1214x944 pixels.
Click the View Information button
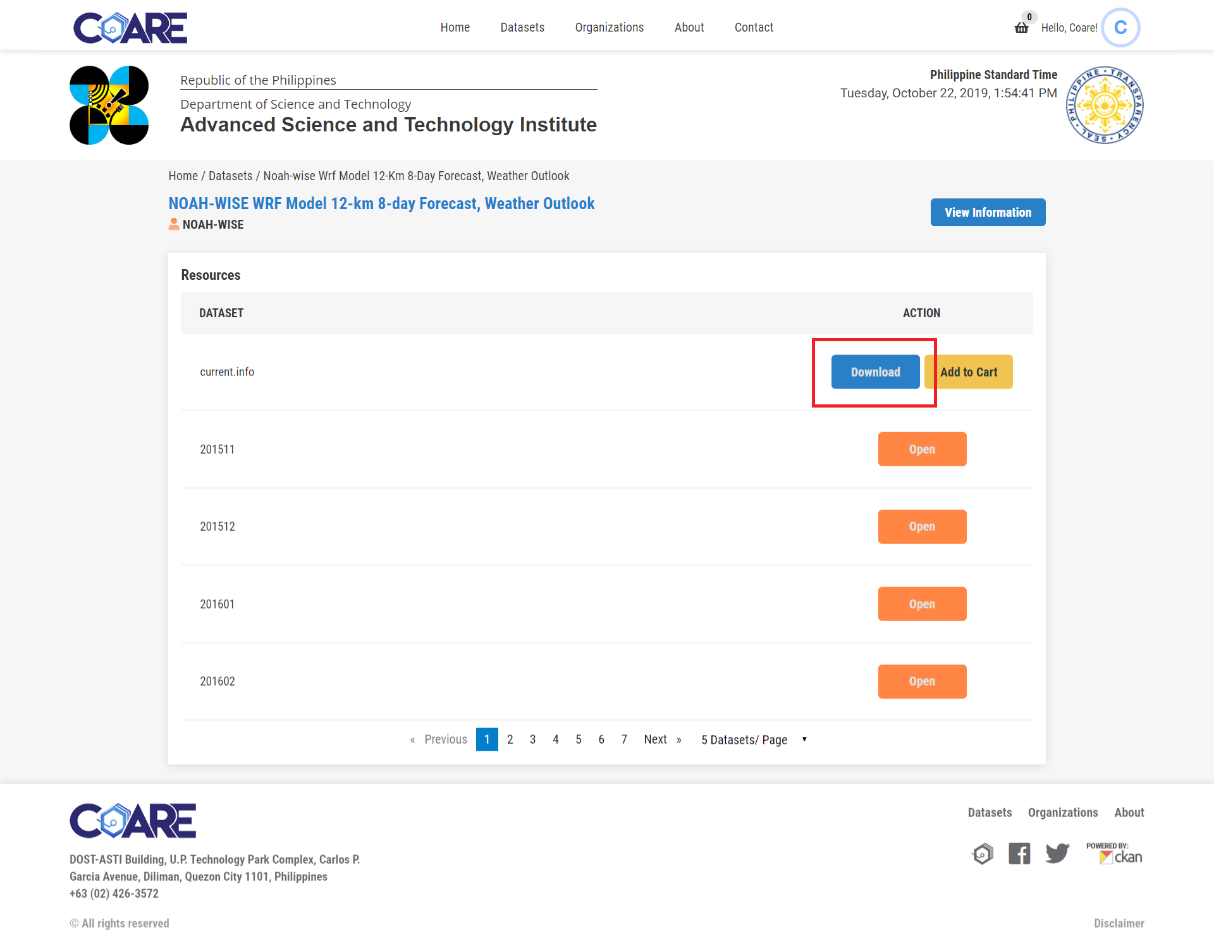pos(988,212)
